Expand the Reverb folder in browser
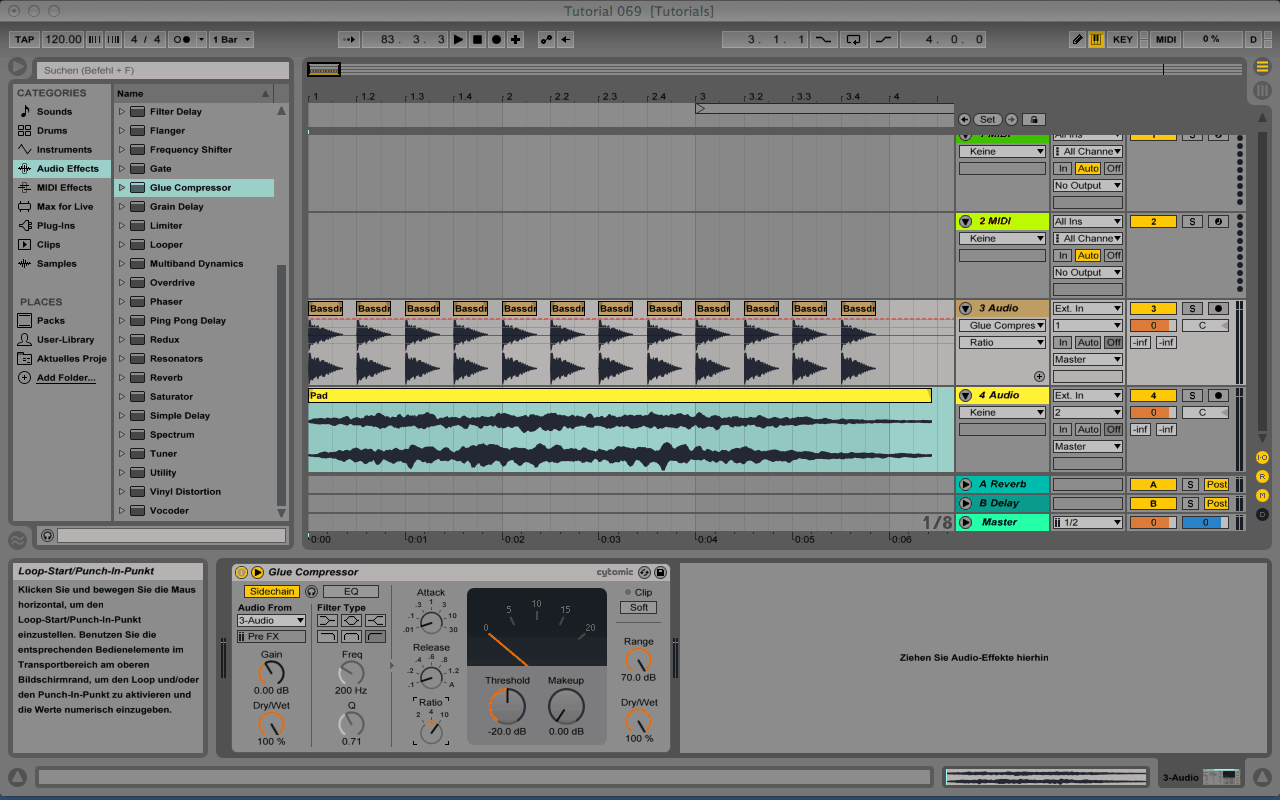The image size is (1280, 800). click(122, 378)
